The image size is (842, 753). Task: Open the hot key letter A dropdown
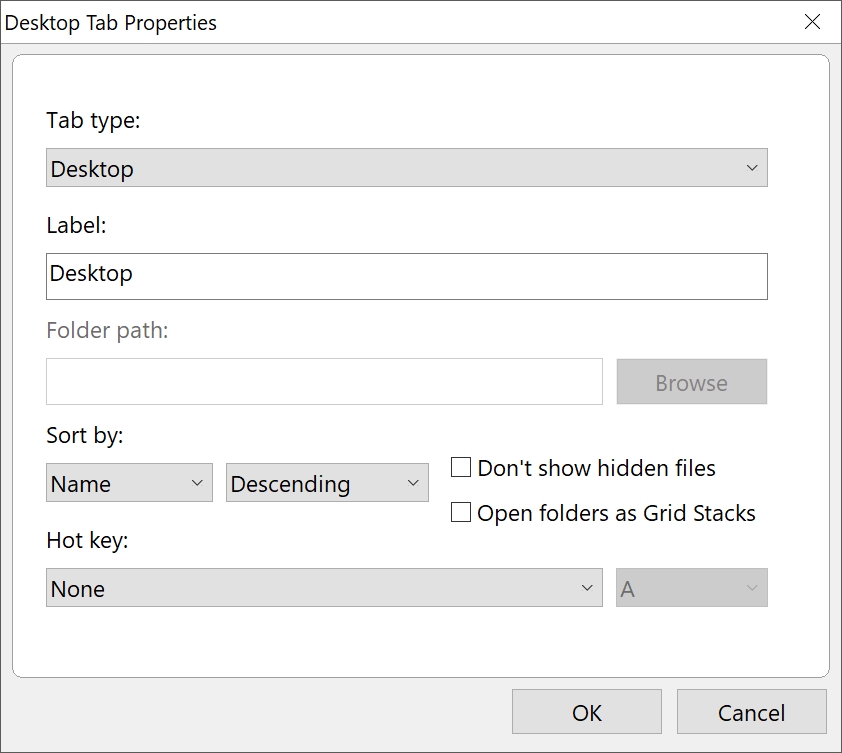tap(691, 588)
